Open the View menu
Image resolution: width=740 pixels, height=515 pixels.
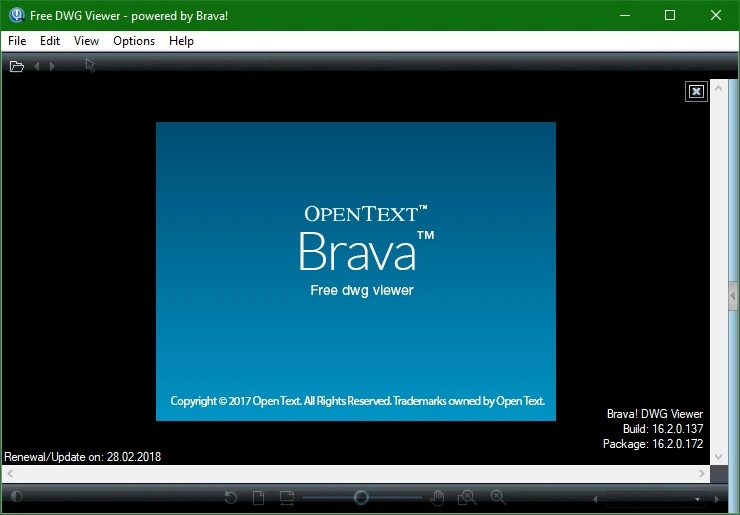tap(86, 41)
